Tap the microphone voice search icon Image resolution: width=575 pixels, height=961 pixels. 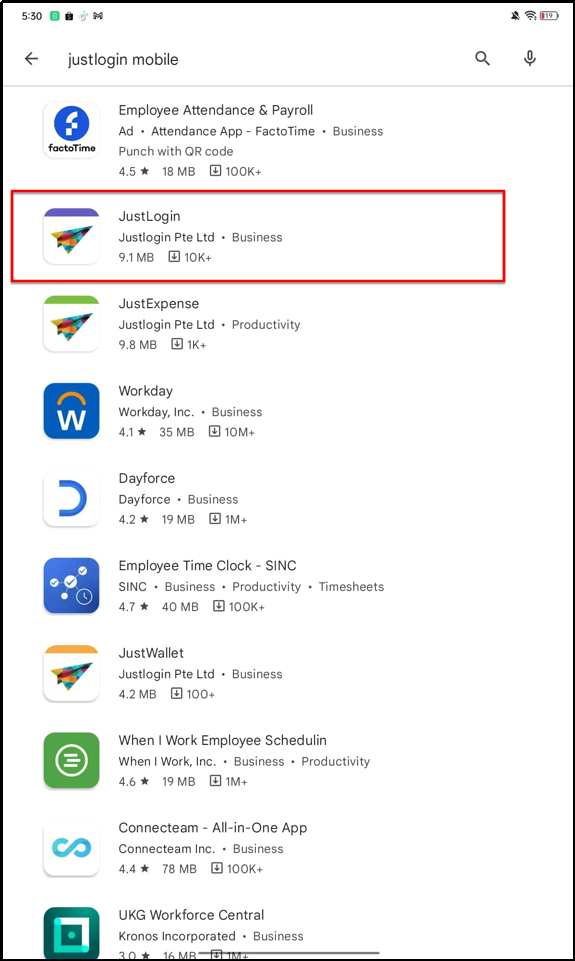530,59
